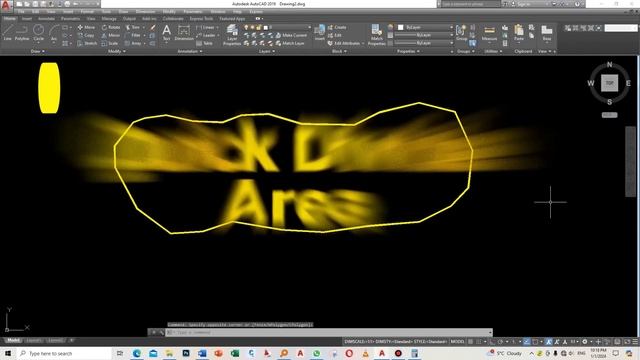Screen dimensions: 640x360
Task: Open the Windows Start menu
Action: (8, 353)
